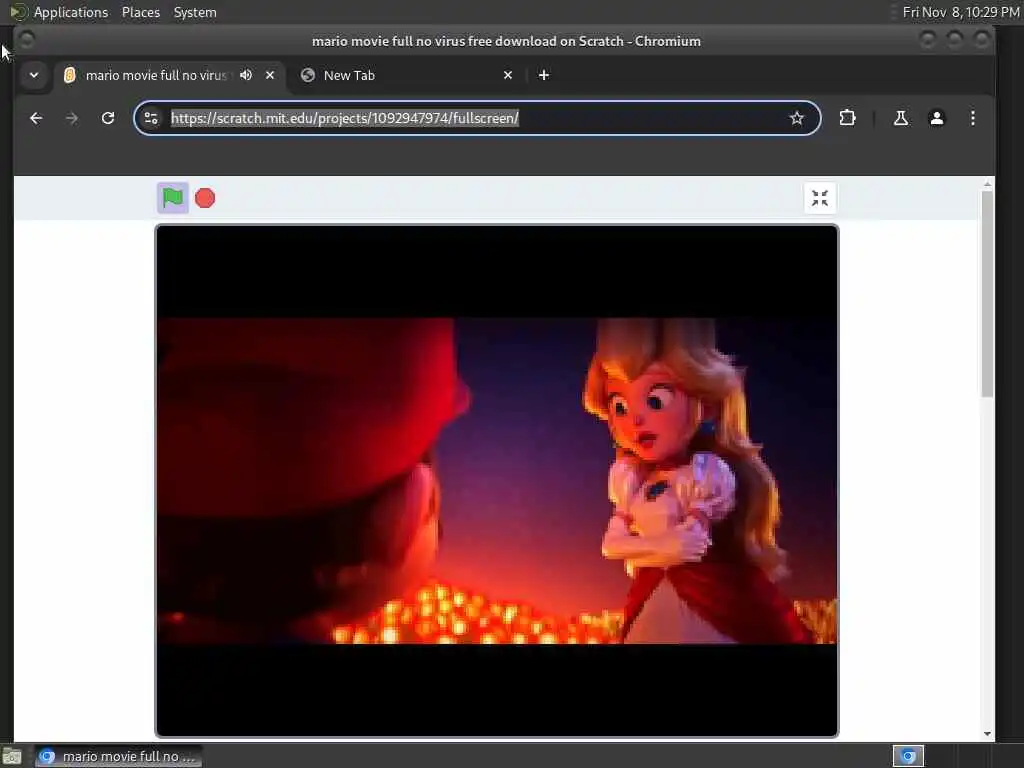Viewport: 1024px width, 768px height.
Task: Open the clock showing Fri Nov 8
Action: pos(961,12)
